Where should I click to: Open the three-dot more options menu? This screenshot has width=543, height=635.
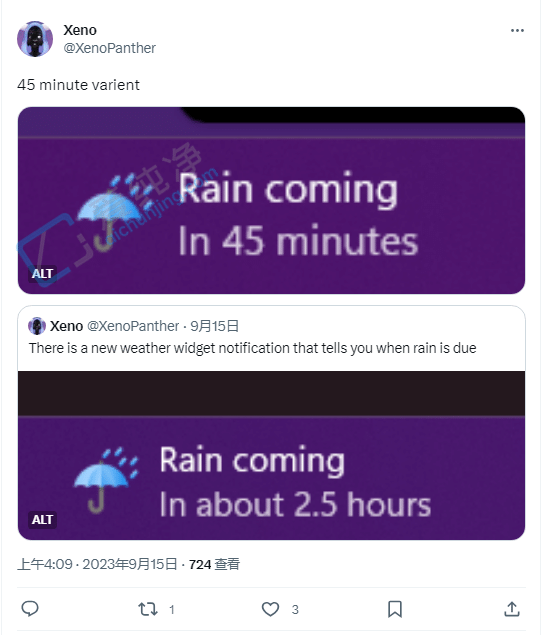coord(517,30)
